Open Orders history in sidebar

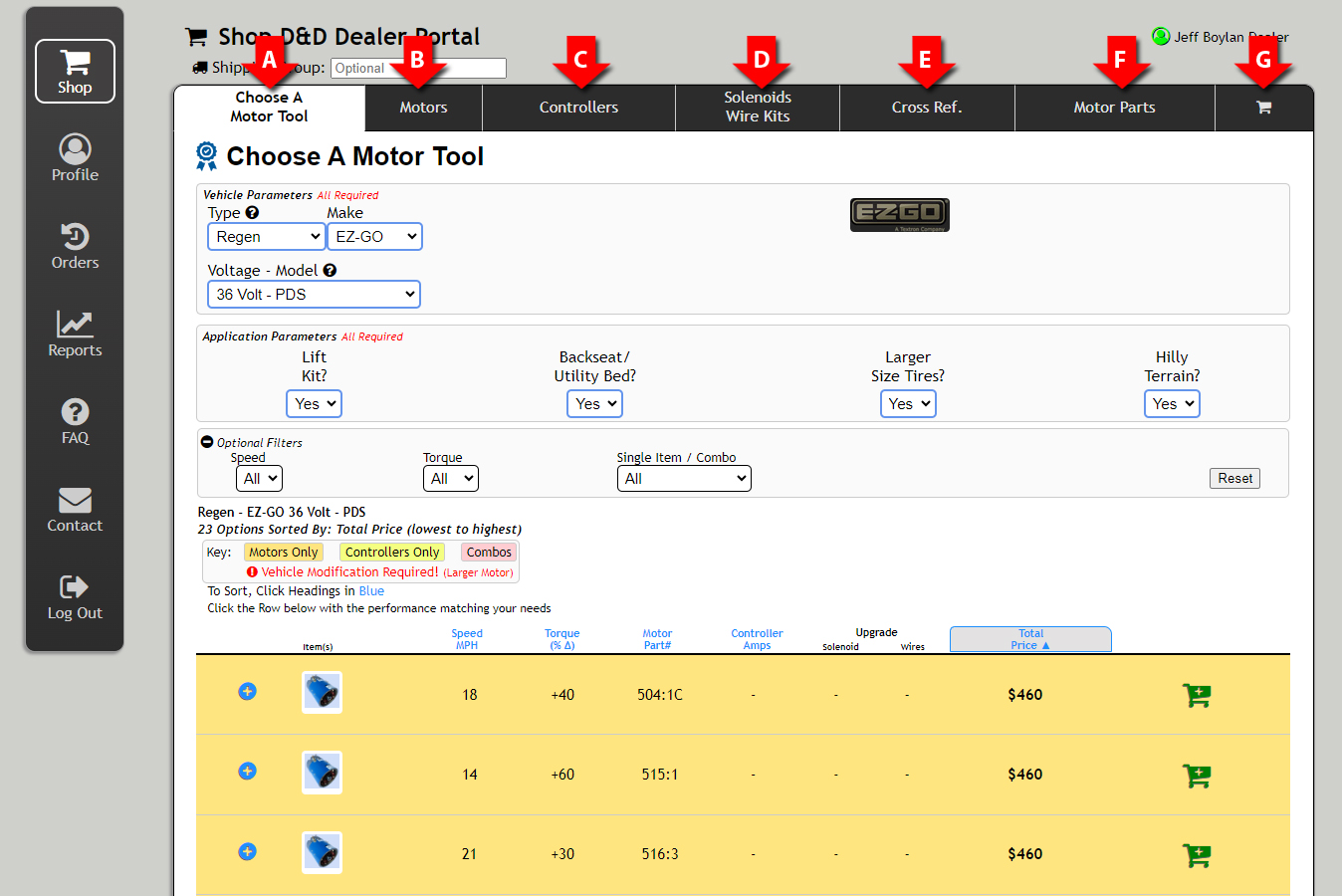(x=75, y=246)
